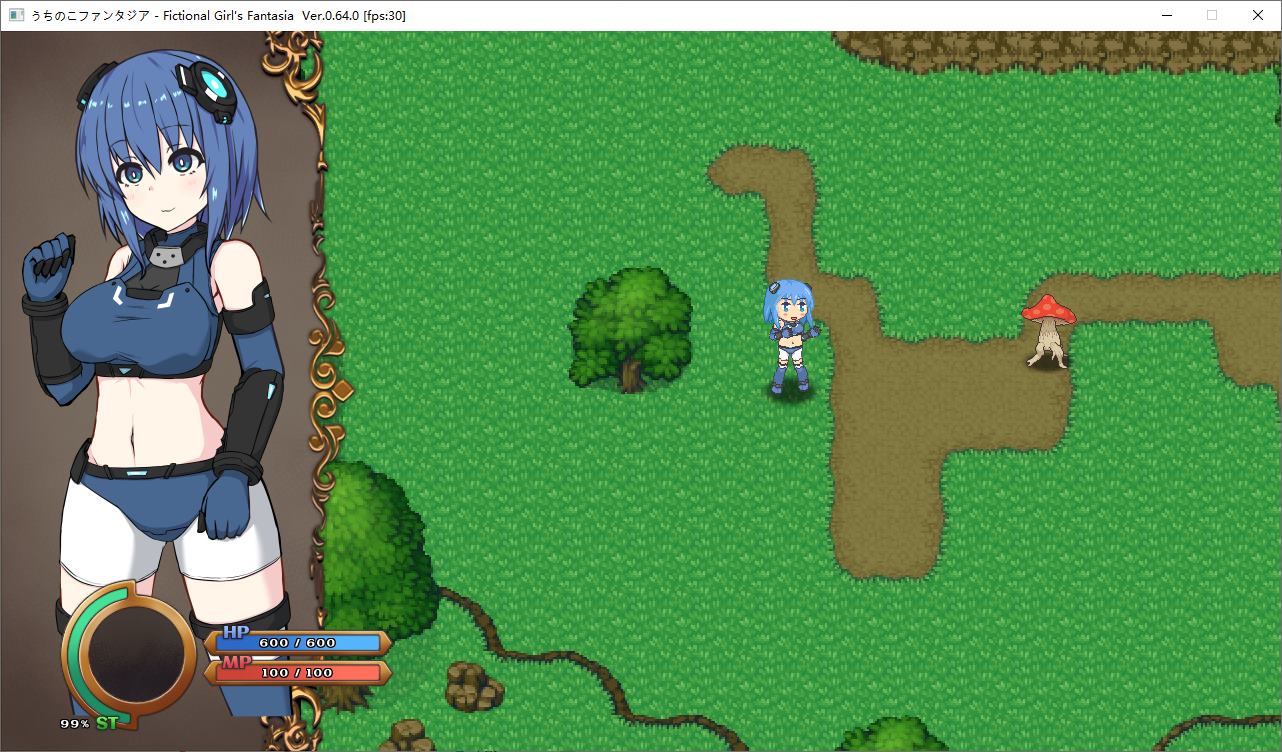Minimize the game window
Viewport: 1282px width, 752px height.
click(x=1166, y=15)
